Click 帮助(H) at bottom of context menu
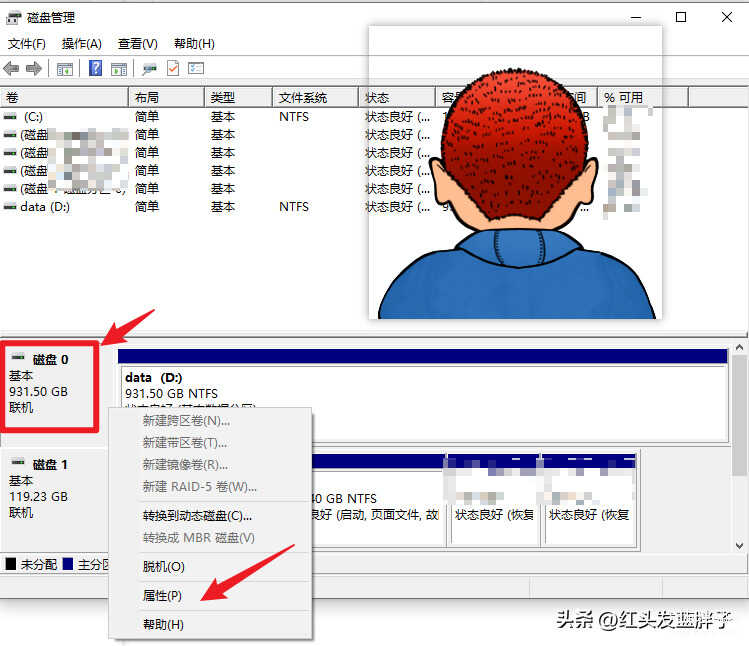The height and width of the screenshot is (646, 749). [163, 624]
